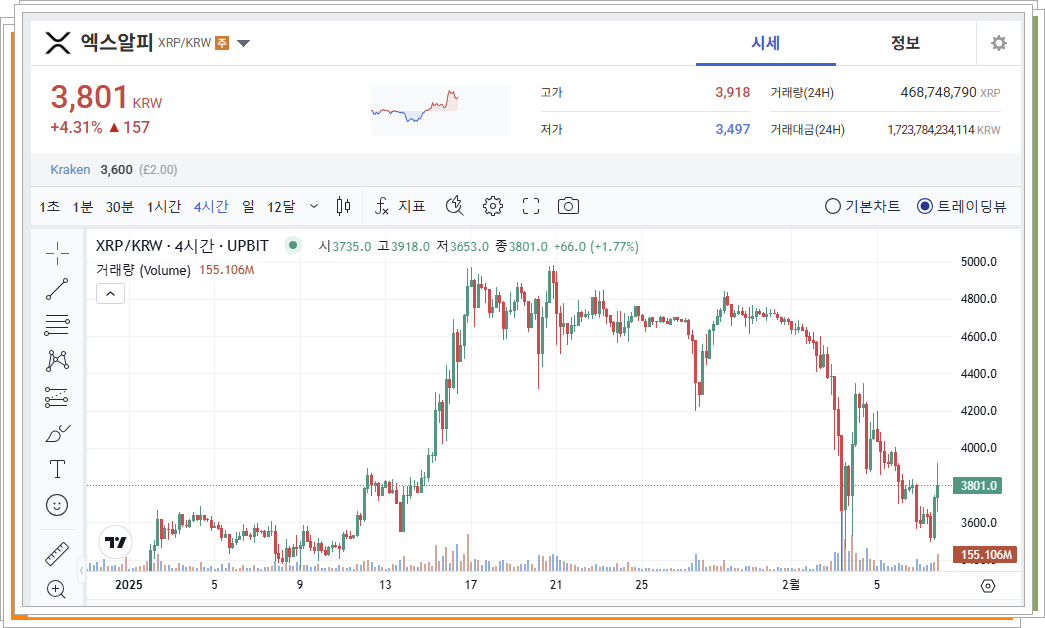Set chart interval to 1시간
1045x628 pixels.
(x=164, y=207)
